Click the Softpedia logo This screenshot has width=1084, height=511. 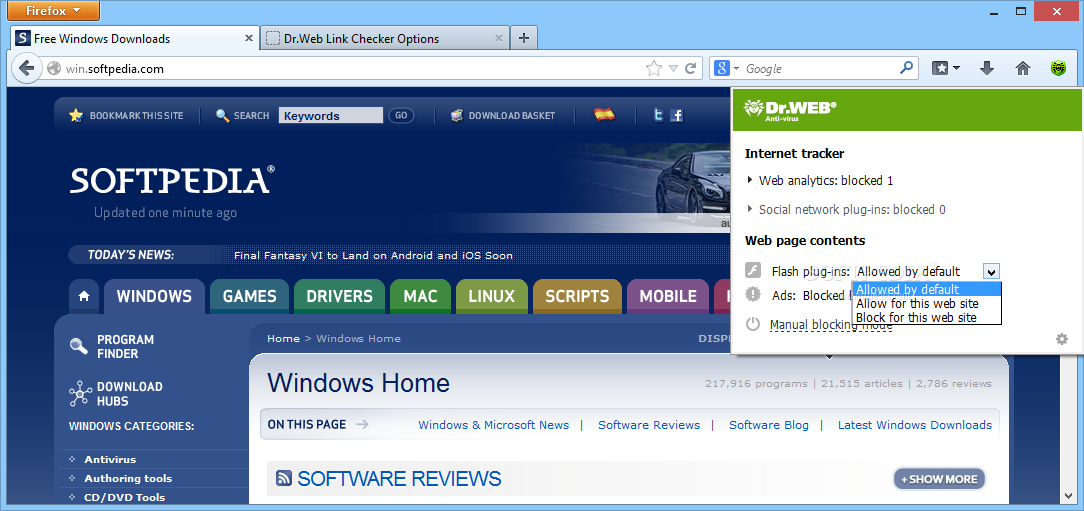(x=172, y=180)
